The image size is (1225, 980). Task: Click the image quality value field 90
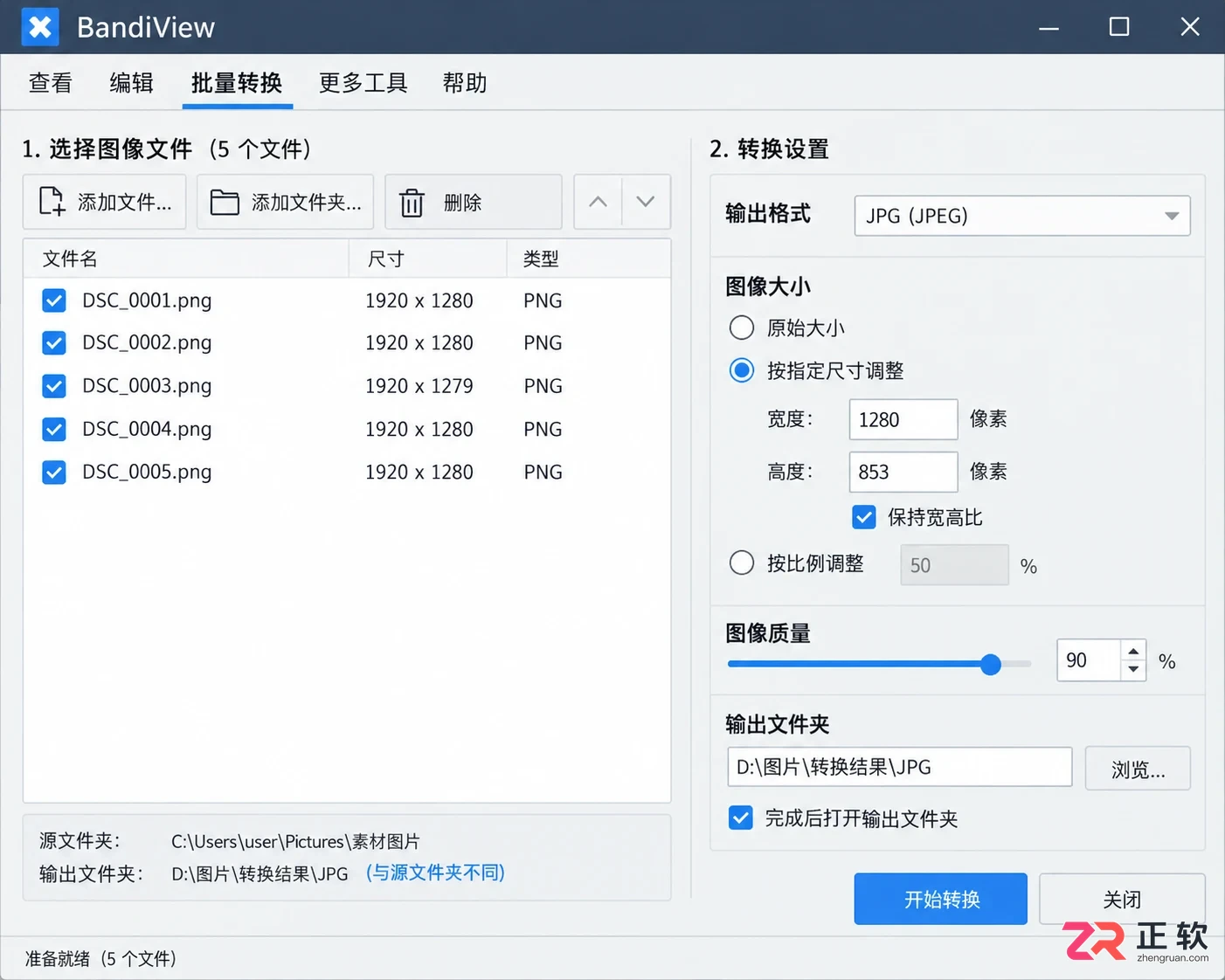1089,660
